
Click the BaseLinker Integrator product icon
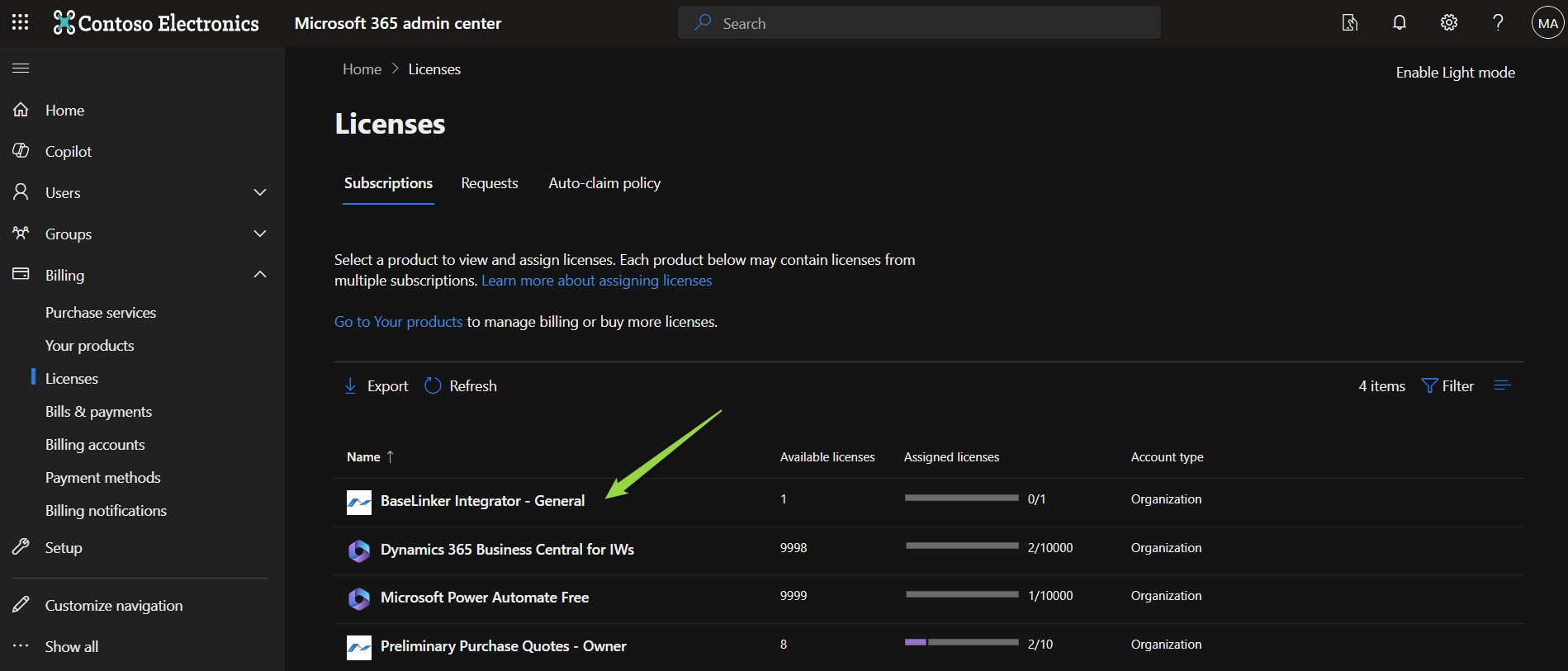359,502
